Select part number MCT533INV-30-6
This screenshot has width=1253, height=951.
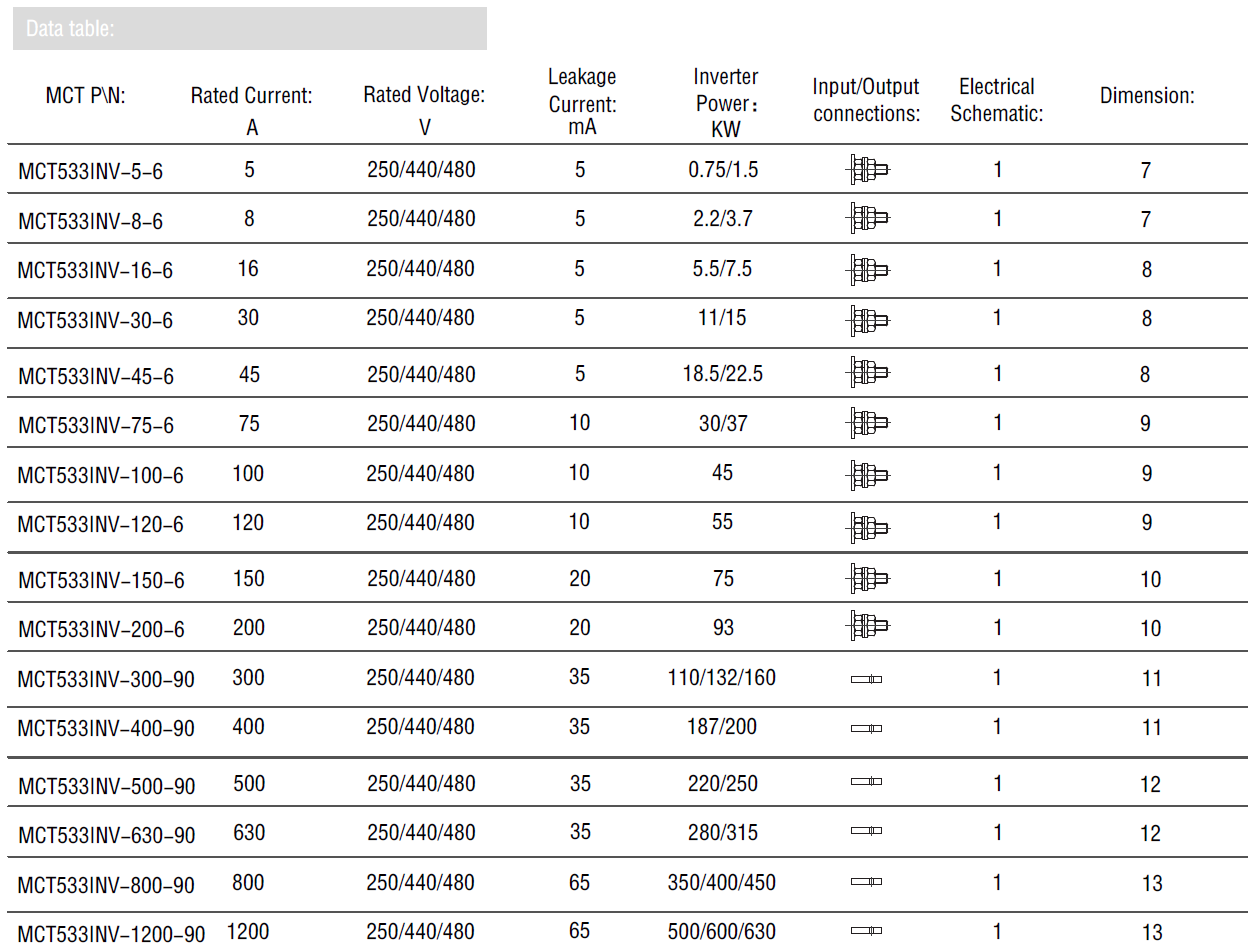pyautogui.click(x=95, y=321)
